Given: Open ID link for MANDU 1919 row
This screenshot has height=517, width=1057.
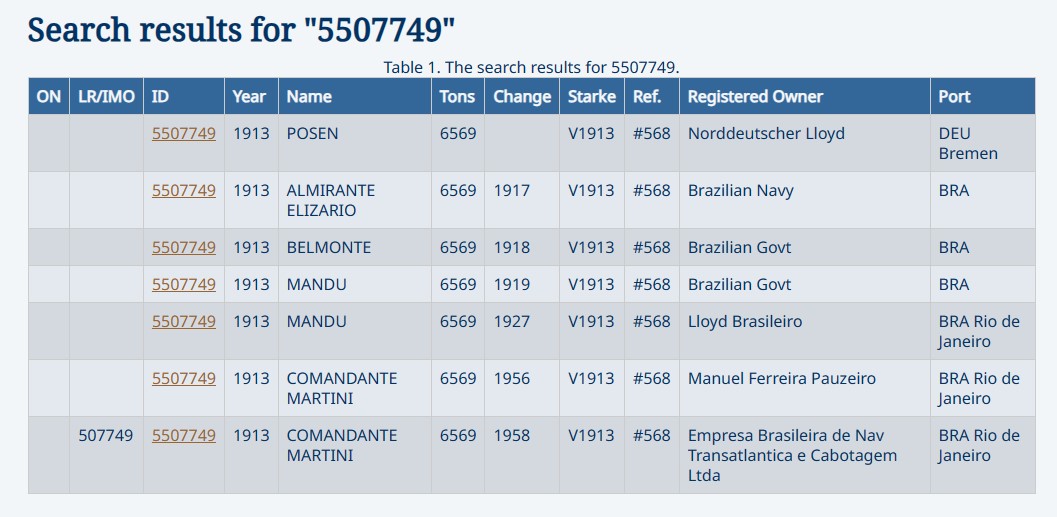Looking at the screenshot, I should click(x=183, y=284).
